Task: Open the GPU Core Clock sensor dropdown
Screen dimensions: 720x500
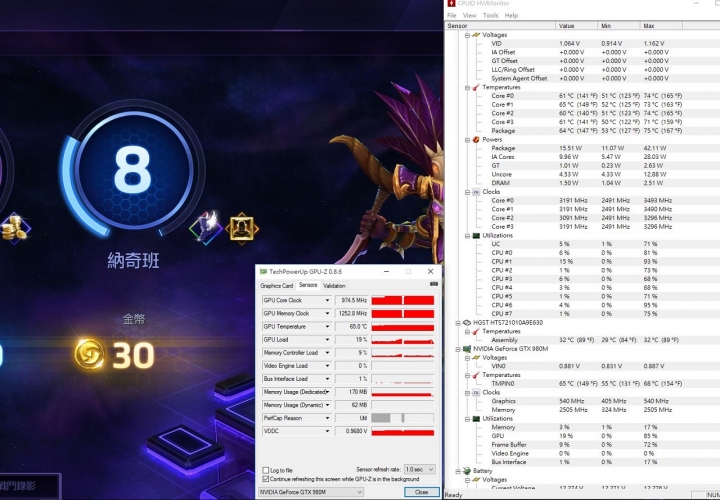Action: 327,300
